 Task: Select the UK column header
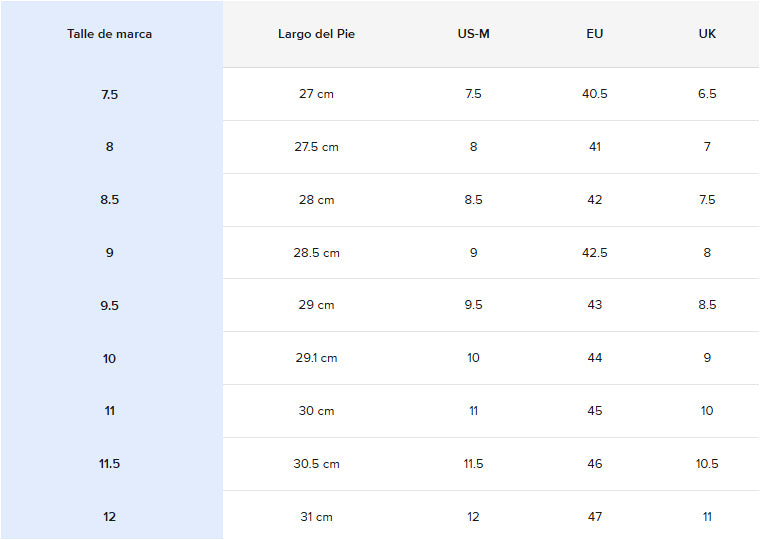point(707,34)
